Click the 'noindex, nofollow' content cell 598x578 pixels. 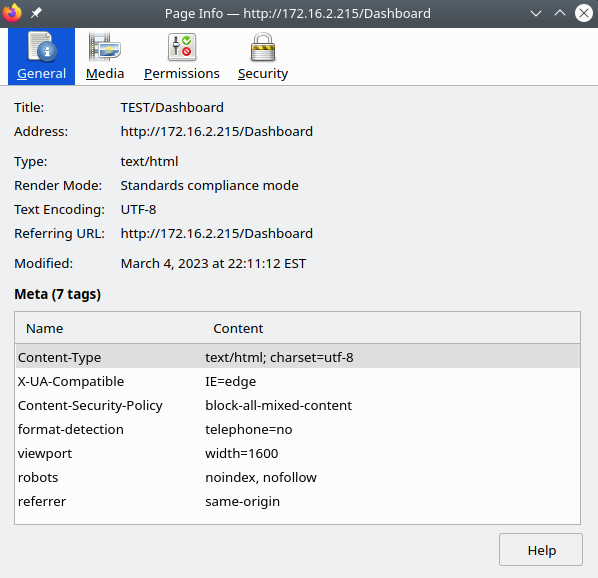point(261,477)
